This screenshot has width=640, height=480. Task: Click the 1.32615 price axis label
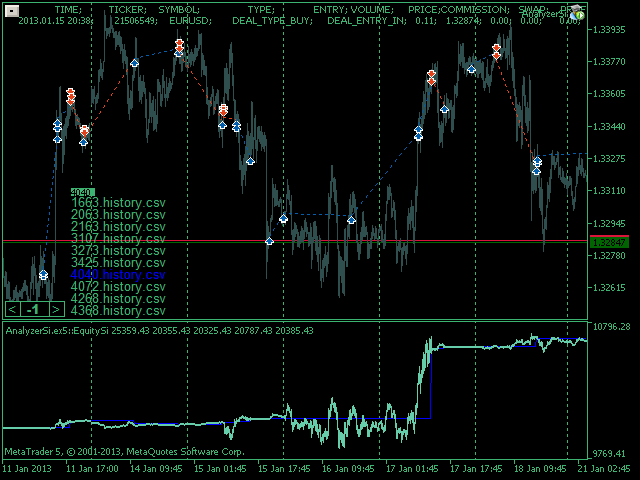tap(609, 288)
